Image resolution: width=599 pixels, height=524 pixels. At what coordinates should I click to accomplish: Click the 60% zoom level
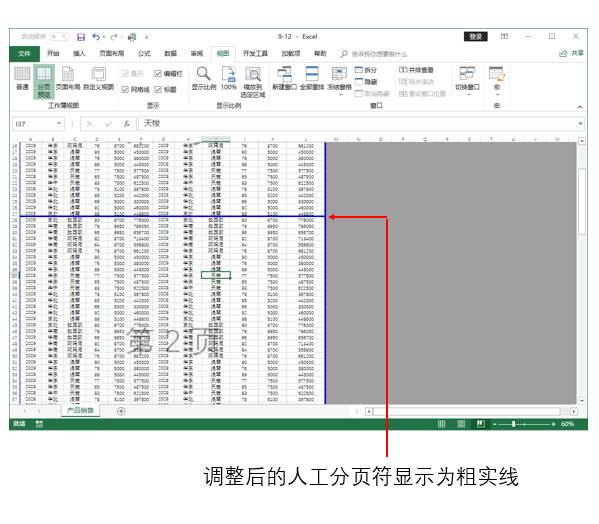tap(567, 424)
